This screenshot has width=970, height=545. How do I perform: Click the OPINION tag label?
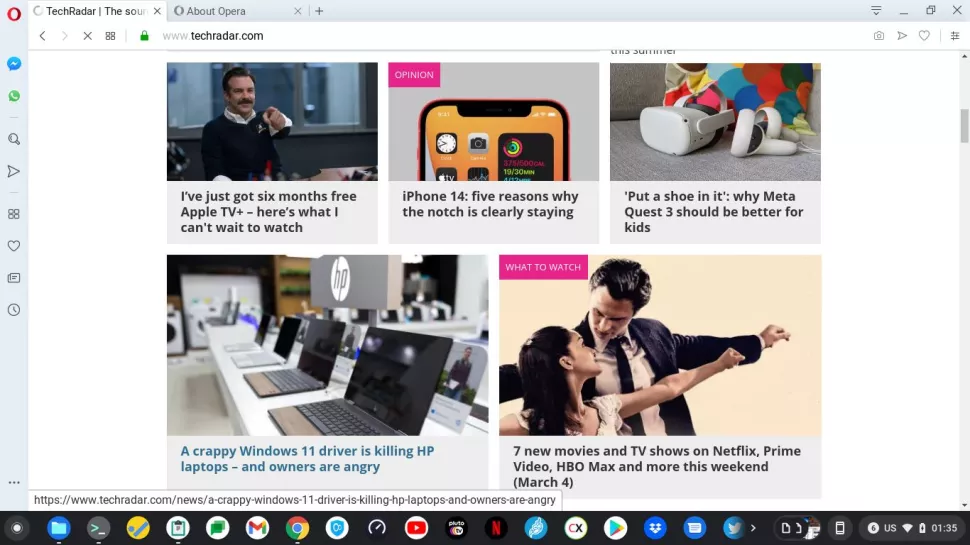pos(414,75)
